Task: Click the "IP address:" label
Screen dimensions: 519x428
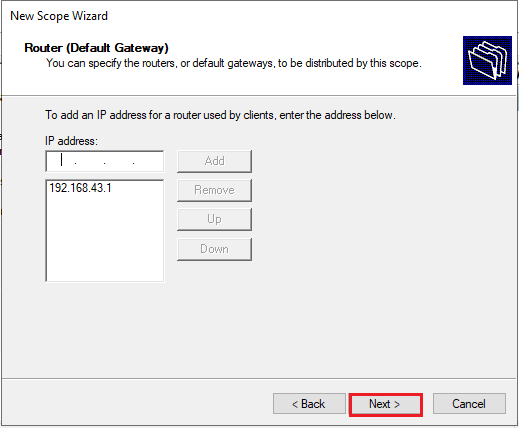Action: point(71,141)
